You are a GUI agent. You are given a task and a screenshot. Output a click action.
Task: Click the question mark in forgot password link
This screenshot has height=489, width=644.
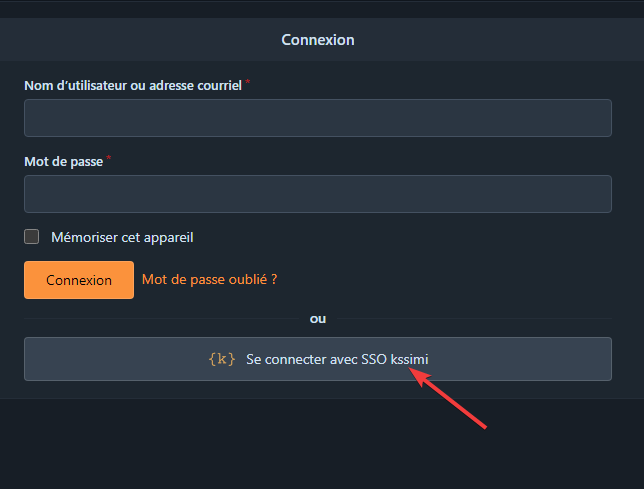coord(274,280)
